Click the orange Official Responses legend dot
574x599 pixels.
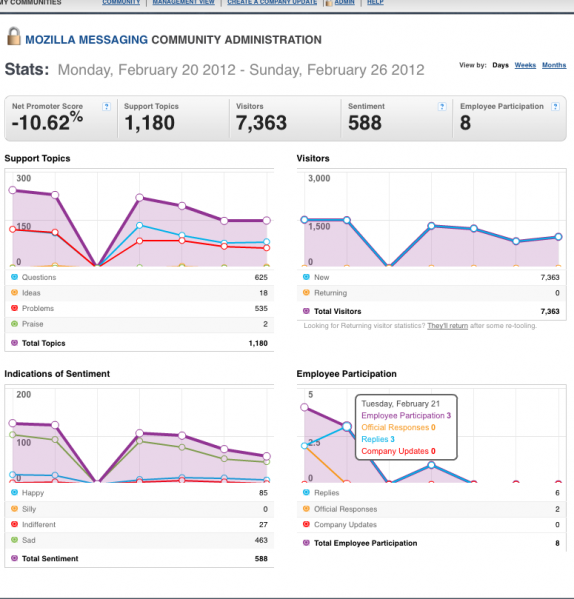click(x=306, y=508)
